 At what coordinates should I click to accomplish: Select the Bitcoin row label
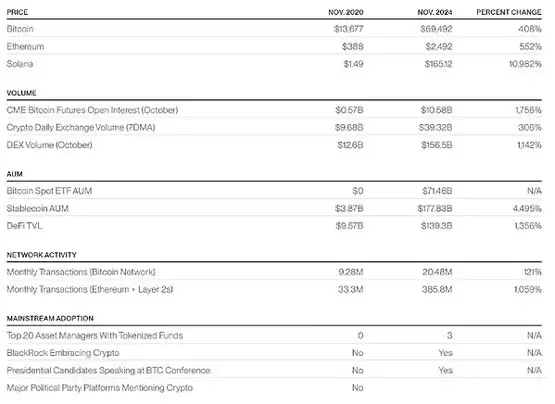click(20, 29)
